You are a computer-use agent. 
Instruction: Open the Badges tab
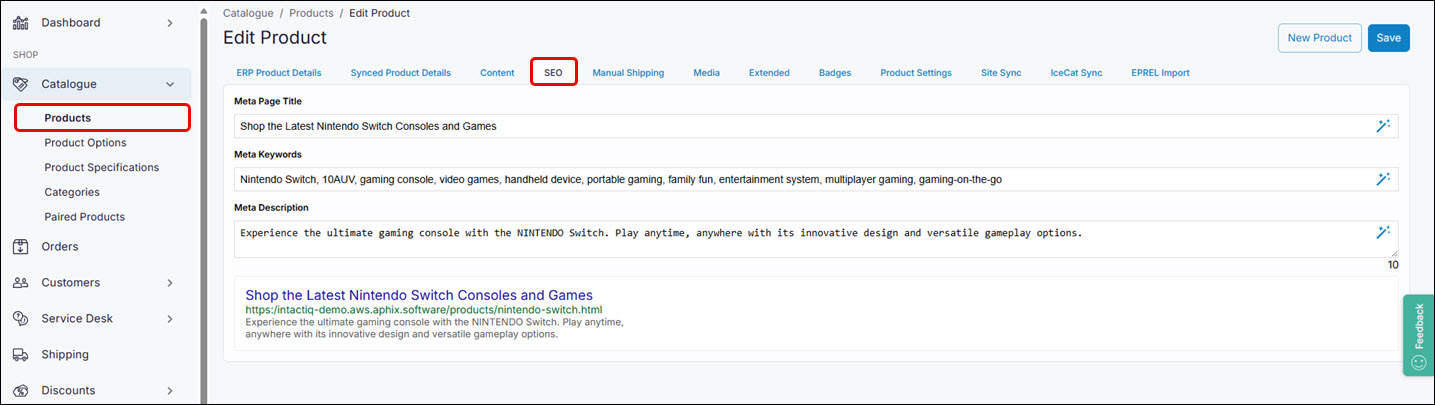835,73
